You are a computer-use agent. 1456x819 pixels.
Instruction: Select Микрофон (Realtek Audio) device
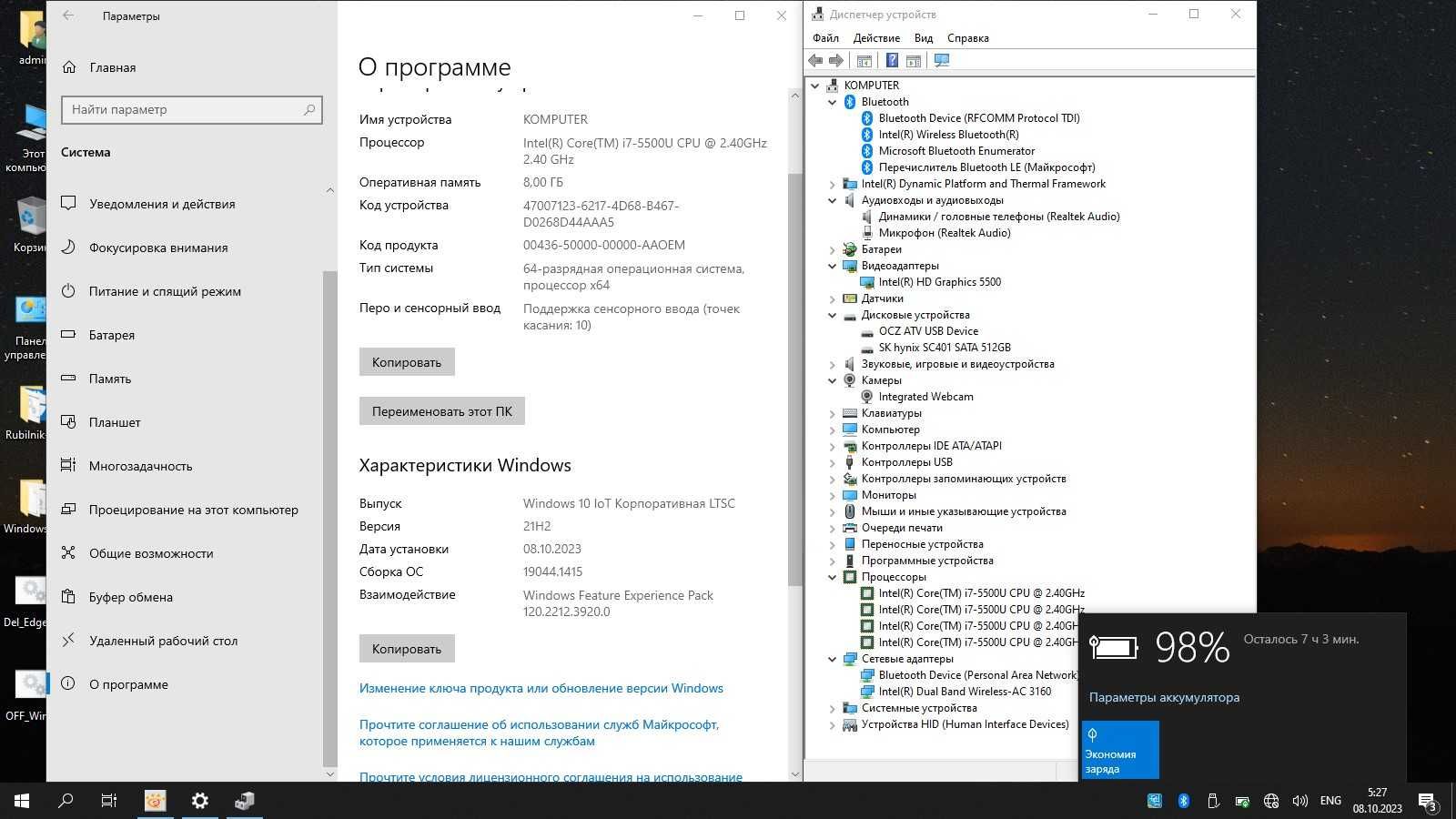pos(944,233)
